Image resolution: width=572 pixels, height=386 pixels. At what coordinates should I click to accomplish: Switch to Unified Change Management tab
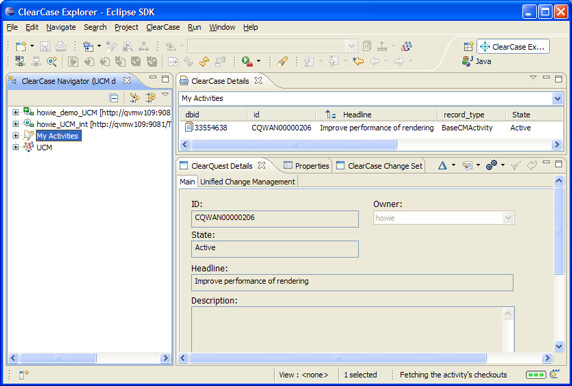pyautogui.click(x=247, y=182)
